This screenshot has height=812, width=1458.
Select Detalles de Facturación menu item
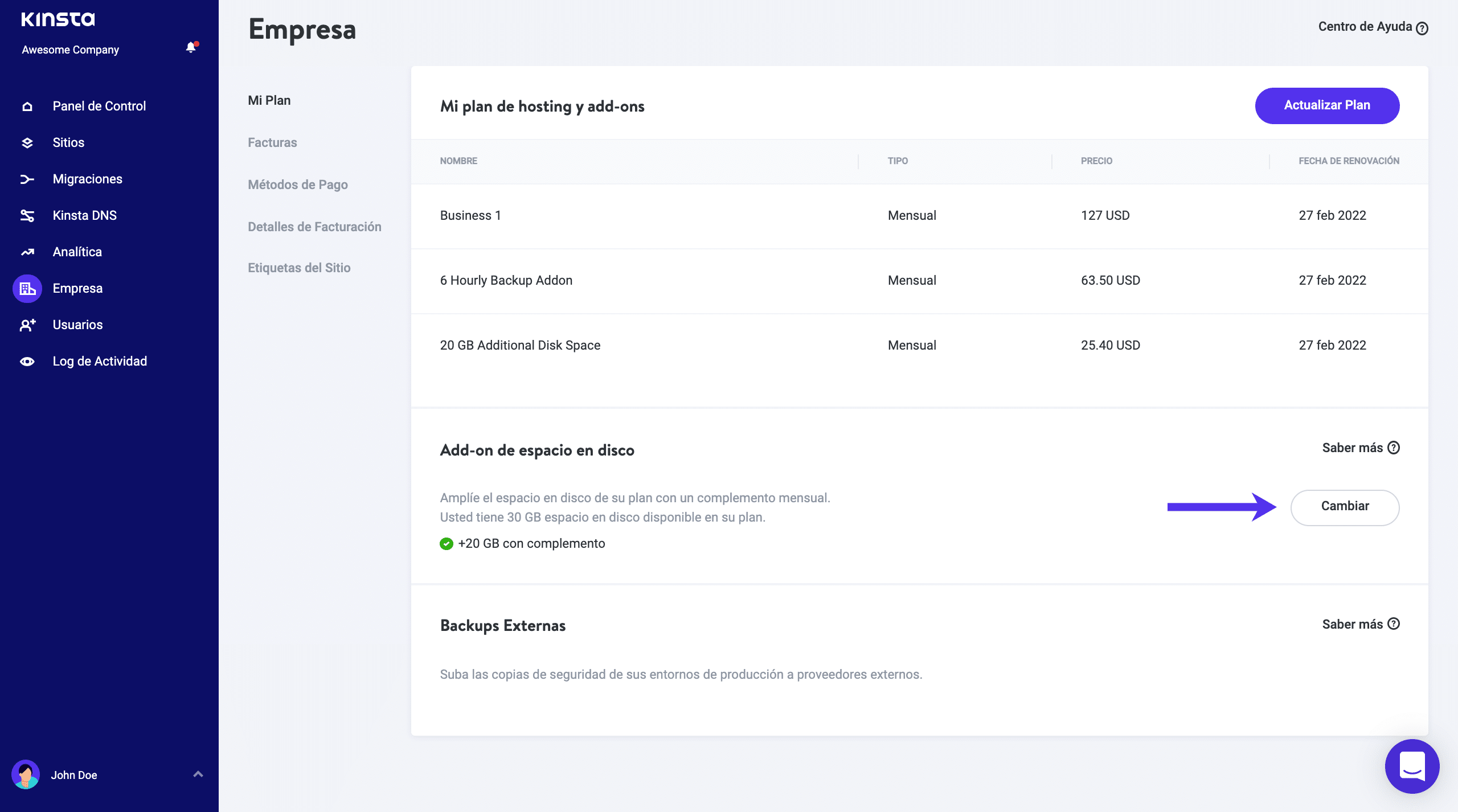(x=314, y=227)
